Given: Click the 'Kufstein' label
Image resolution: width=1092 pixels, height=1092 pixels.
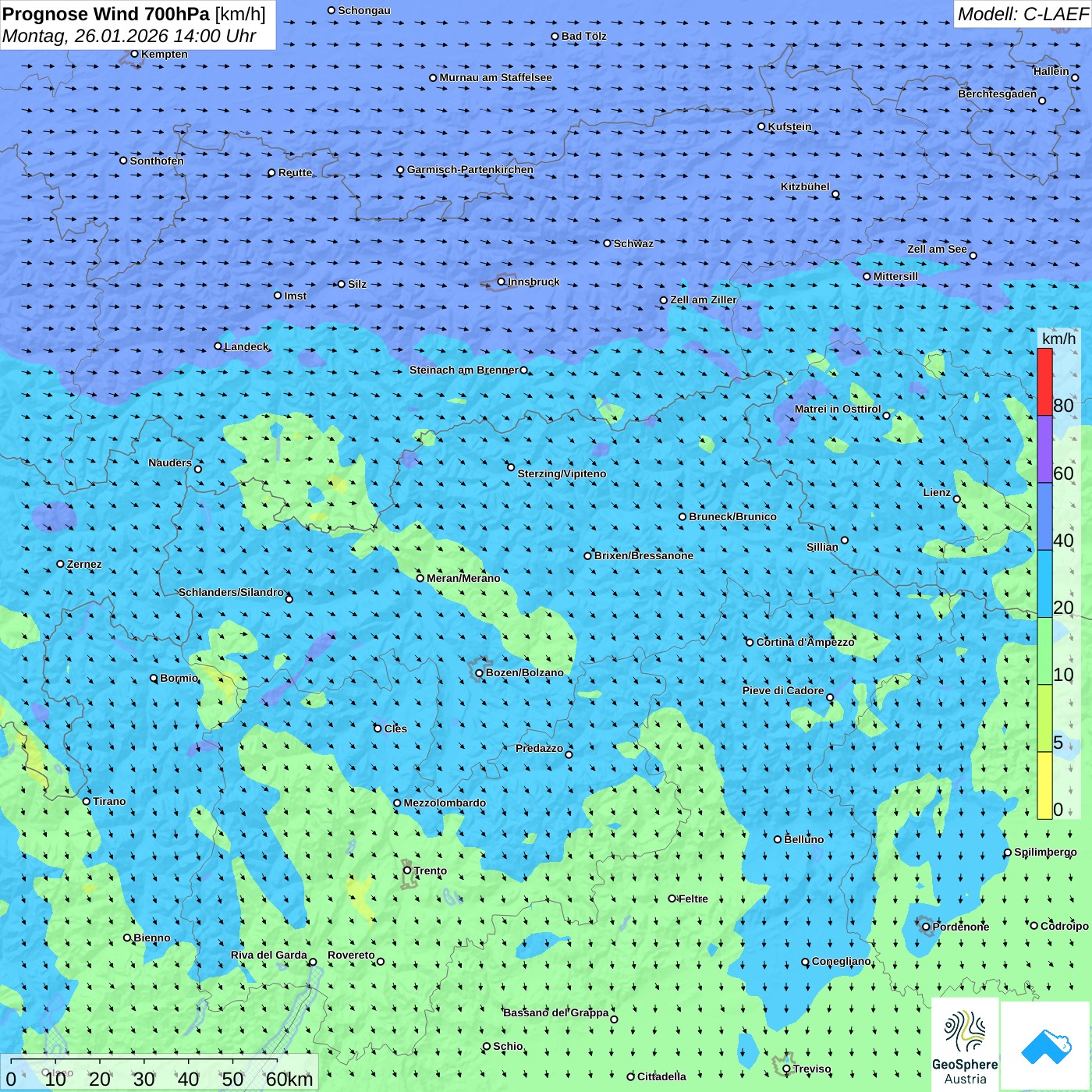Looking at the screenshot, I should (790, 126).
